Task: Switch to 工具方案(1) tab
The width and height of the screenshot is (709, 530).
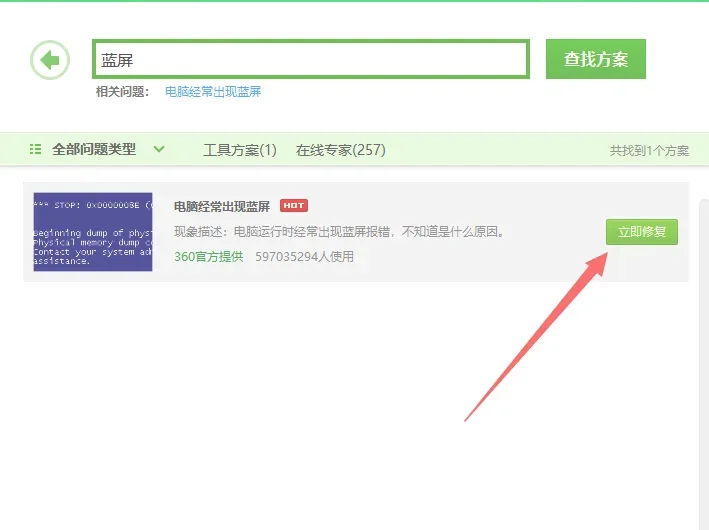Action: coord(240,150)
